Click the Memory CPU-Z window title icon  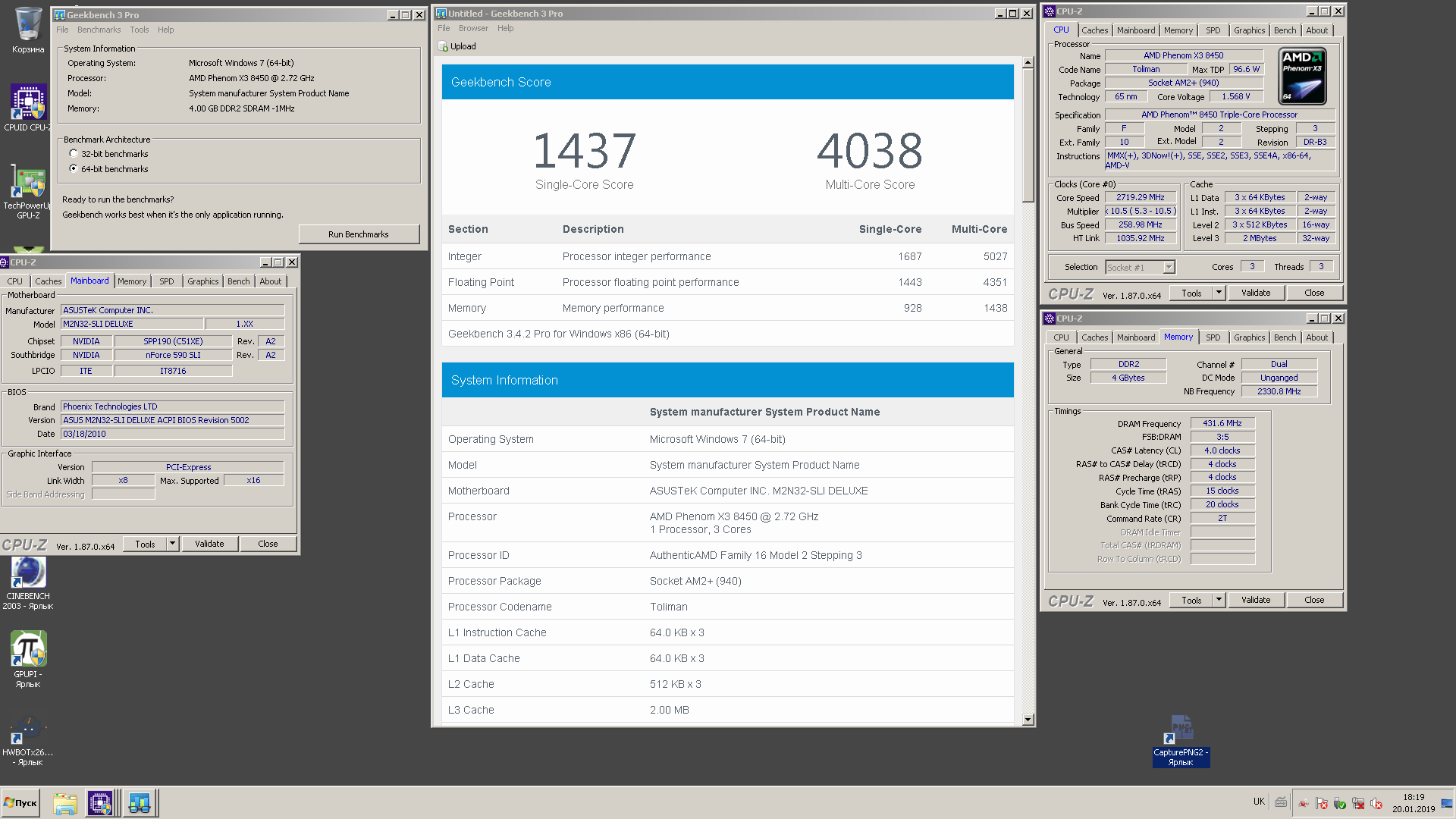click(x=1050, y=318)
